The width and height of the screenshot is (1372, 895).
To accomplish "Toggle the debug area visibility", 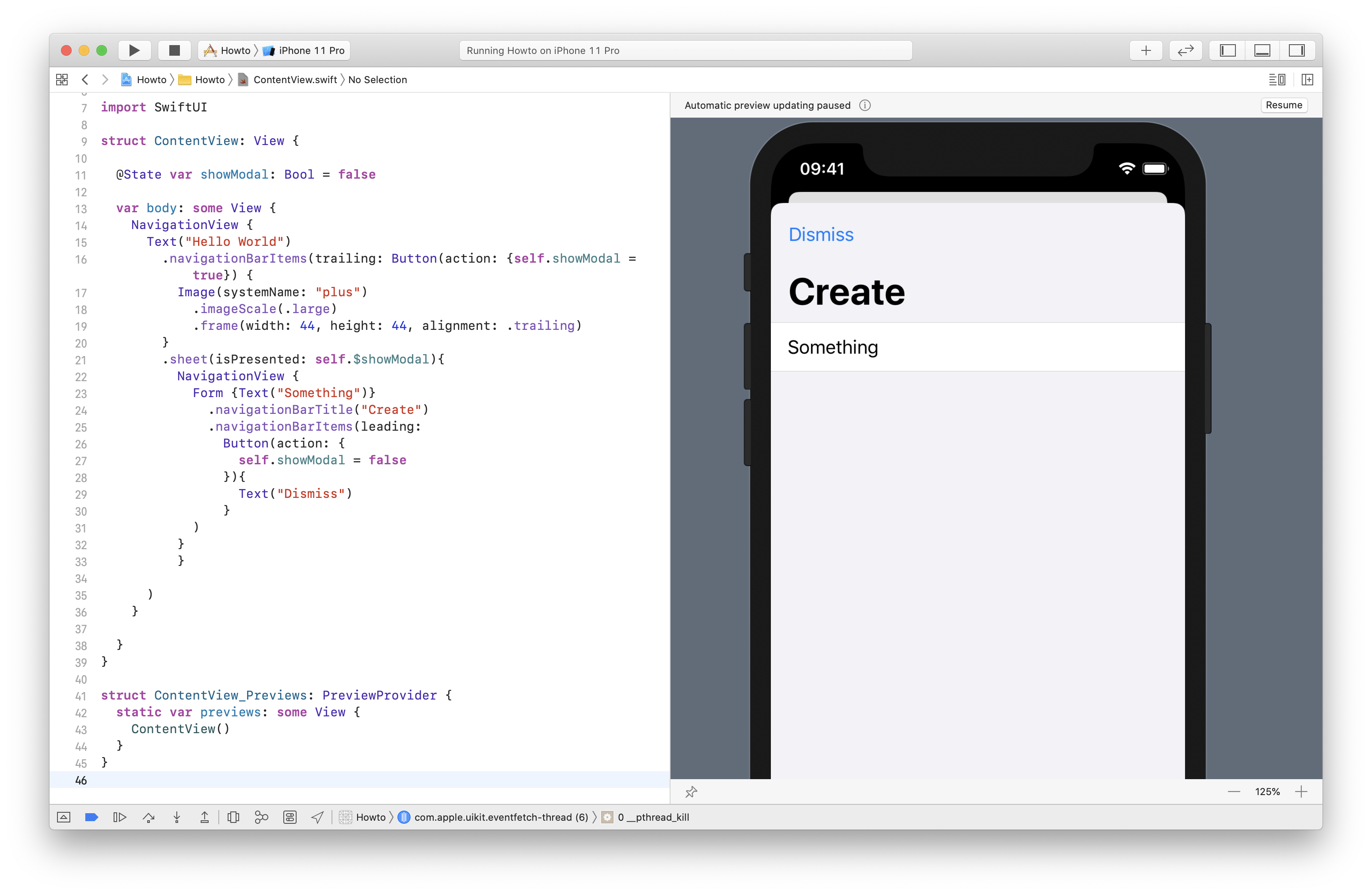I will coord(1262,50).
